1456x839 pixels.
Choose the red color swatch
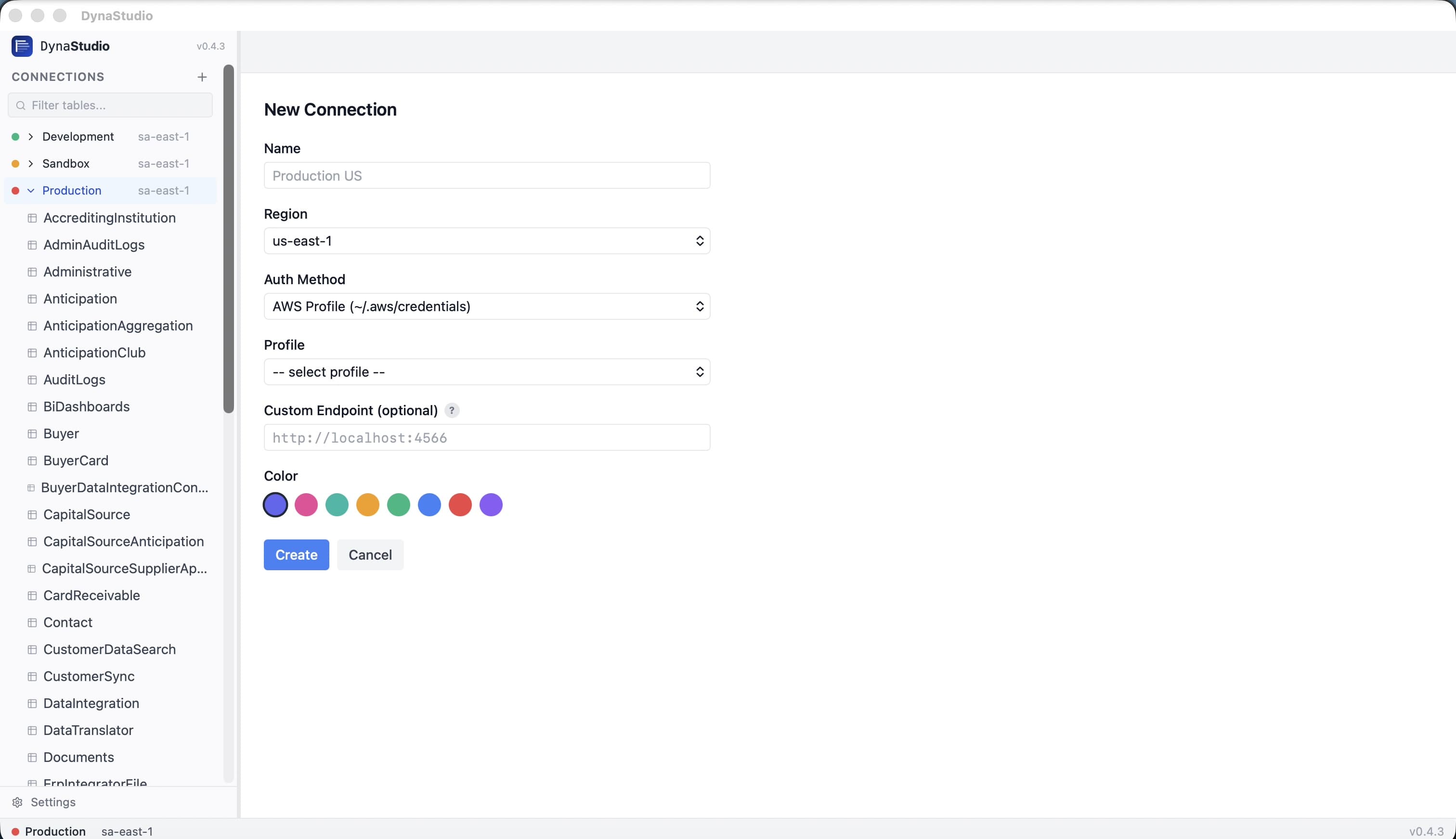(x=460, y=505)
